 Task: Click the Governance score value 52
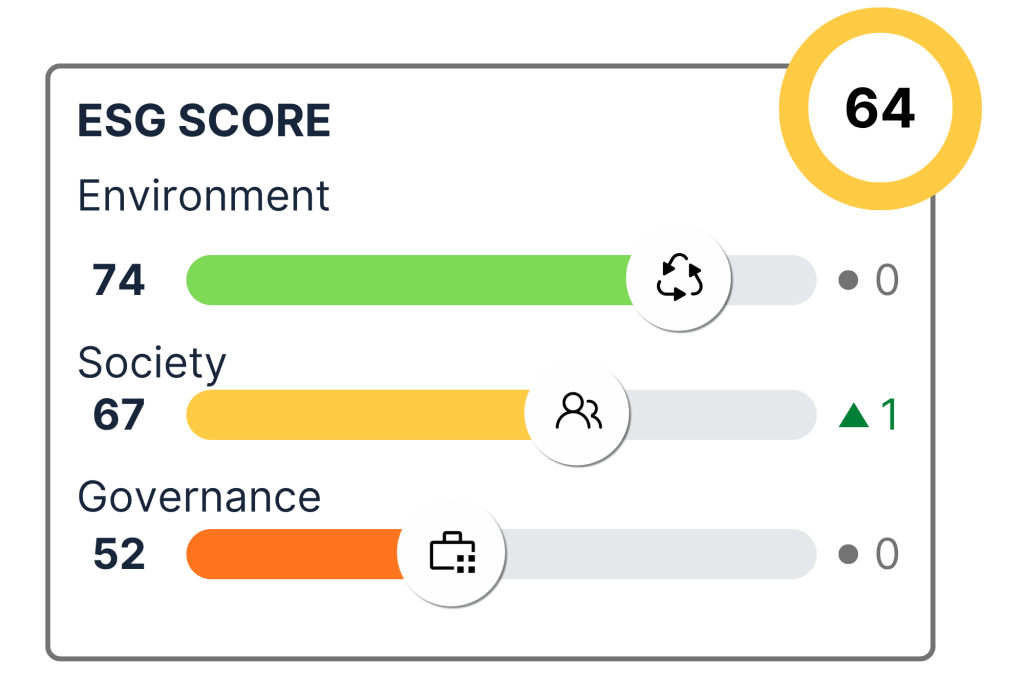pos(119,554)
